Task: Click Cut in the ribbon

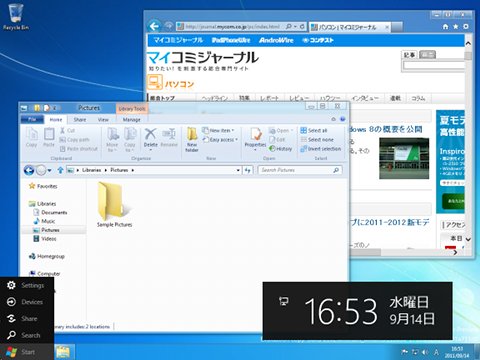Action: pyautogui.click(x=67, y=130)
